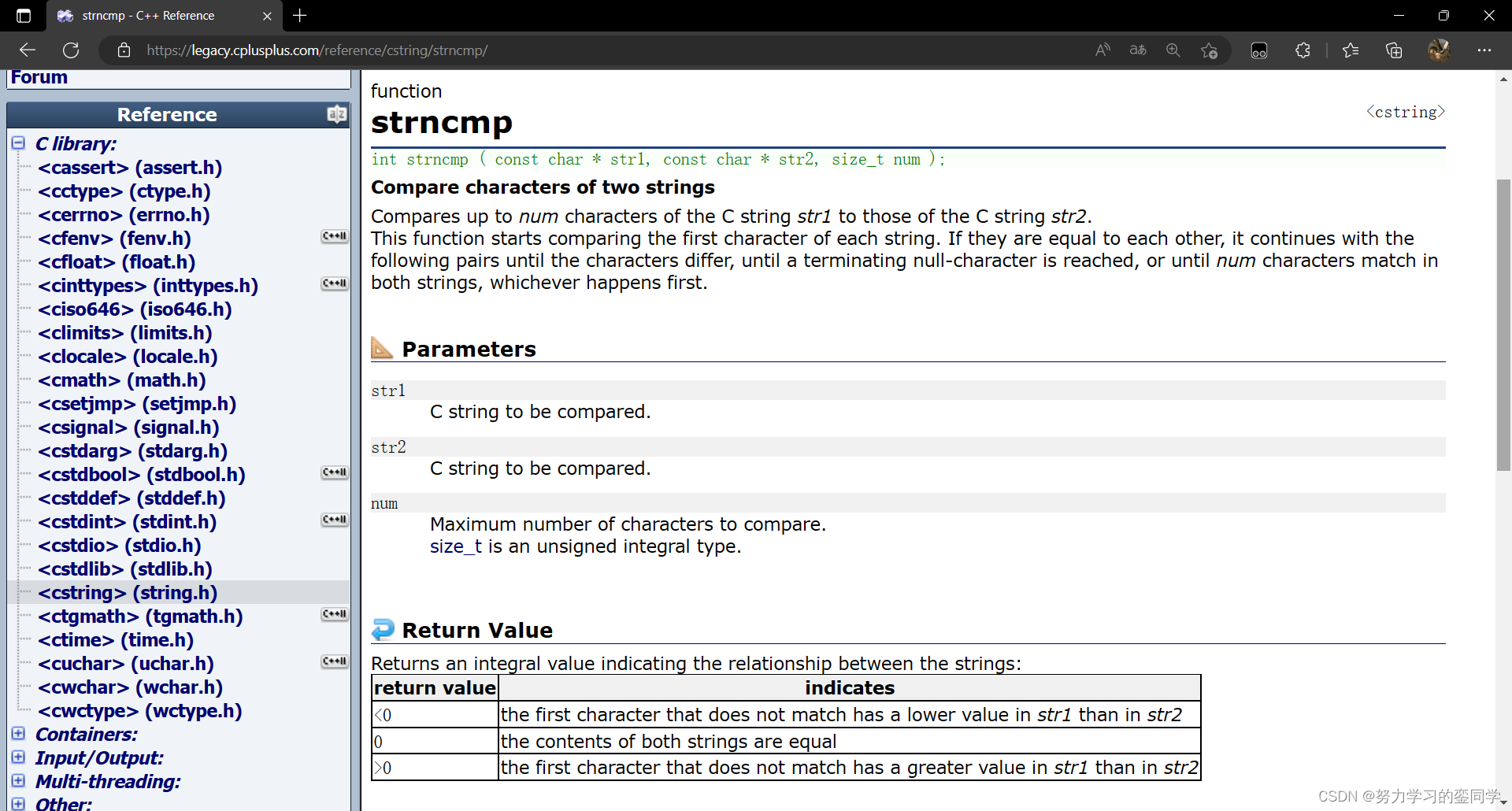Image resolution: width=1512 pixels, height=811 pixels.
Task: Open <cinttypes> (inttypes.h) reference
Action: click(x=148, y=286)
